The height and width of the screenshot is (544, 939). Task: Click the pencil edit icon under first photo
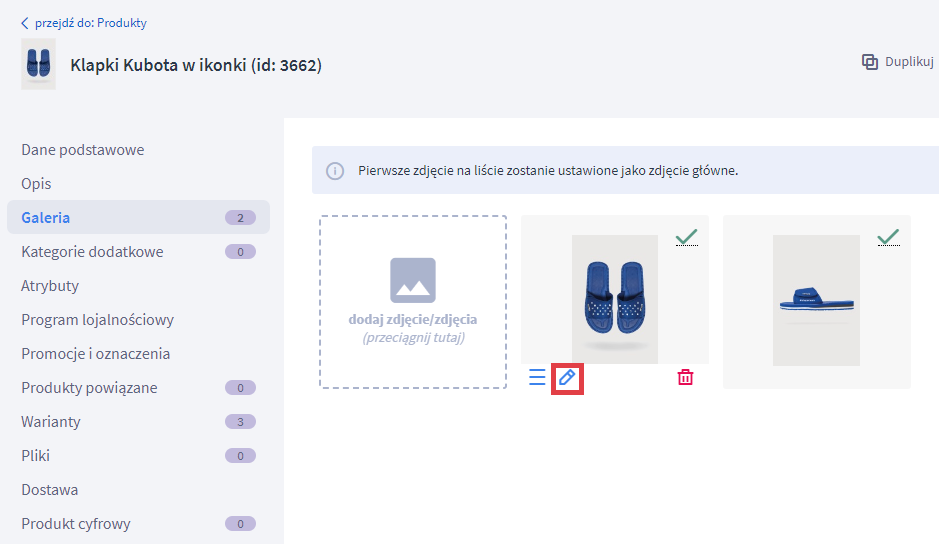567,378
